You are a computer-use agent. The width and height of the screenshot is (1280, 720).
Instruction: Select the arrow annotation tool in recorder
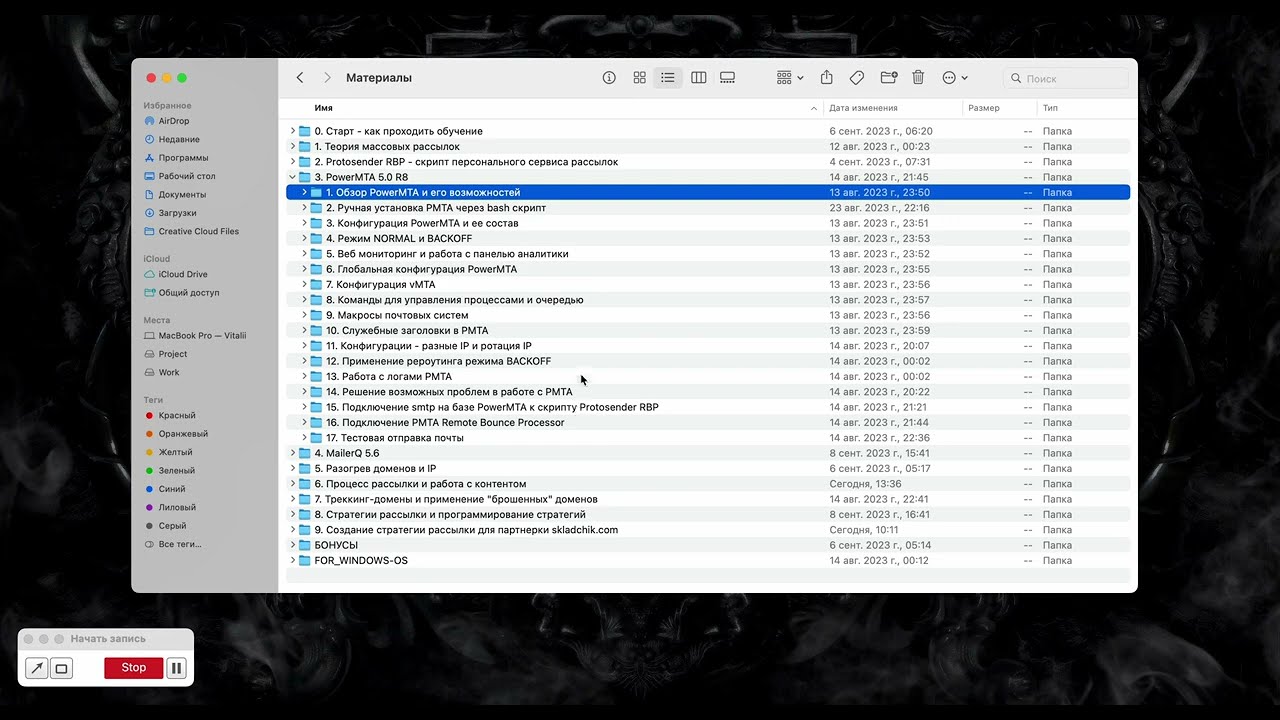(x=37, y=668)
